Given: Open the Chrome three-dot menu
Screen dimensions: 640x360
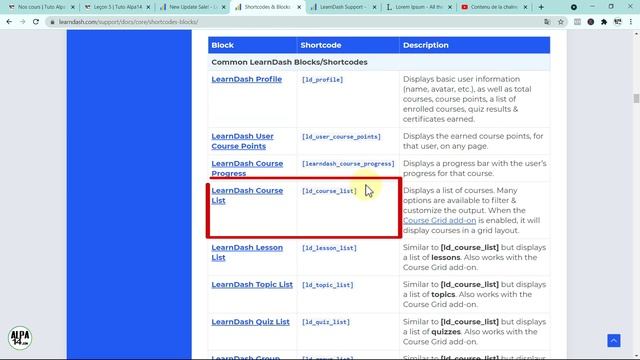Looking at the screenshot, I should pos(631,22).
